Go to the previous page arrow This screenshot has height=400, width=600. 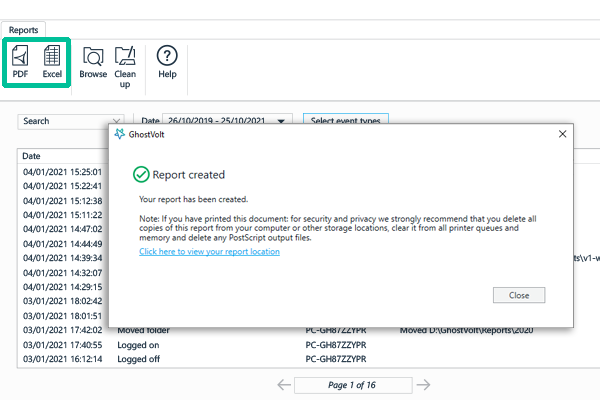(284, 385)
